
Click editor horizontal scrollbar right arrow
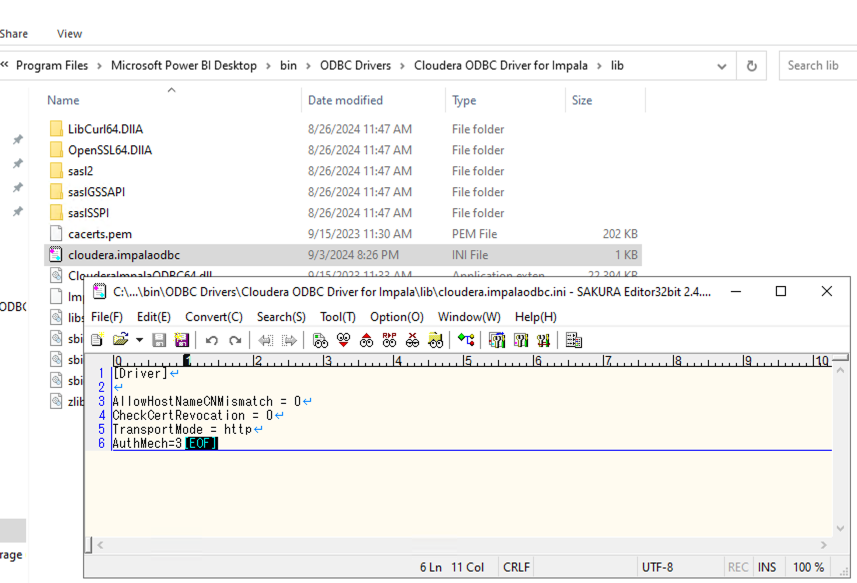pyautogui.click(x=824, y=545)
